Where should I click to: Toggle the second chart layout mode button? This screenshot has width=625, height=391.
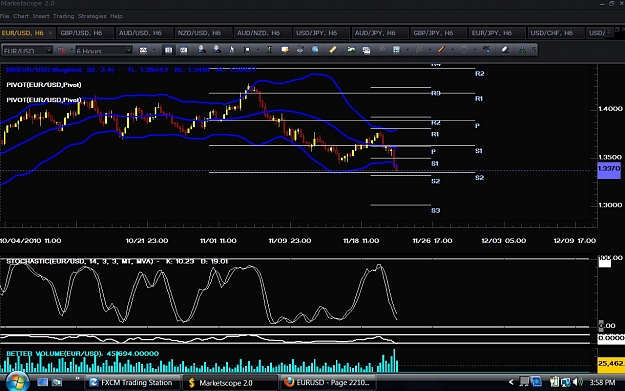(183, 50)
